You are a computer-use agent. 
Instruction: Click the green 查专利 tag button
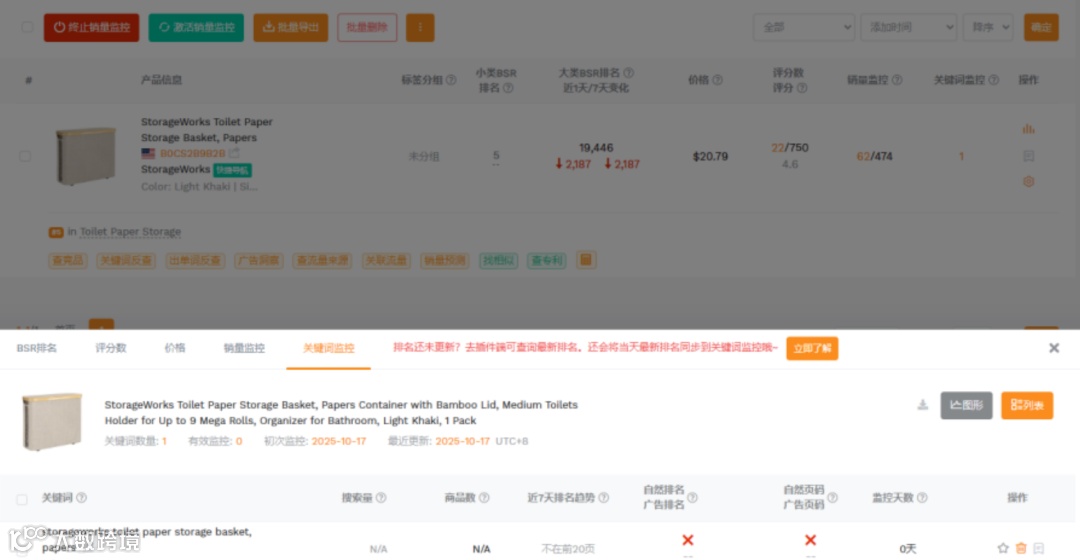(547, 260)
